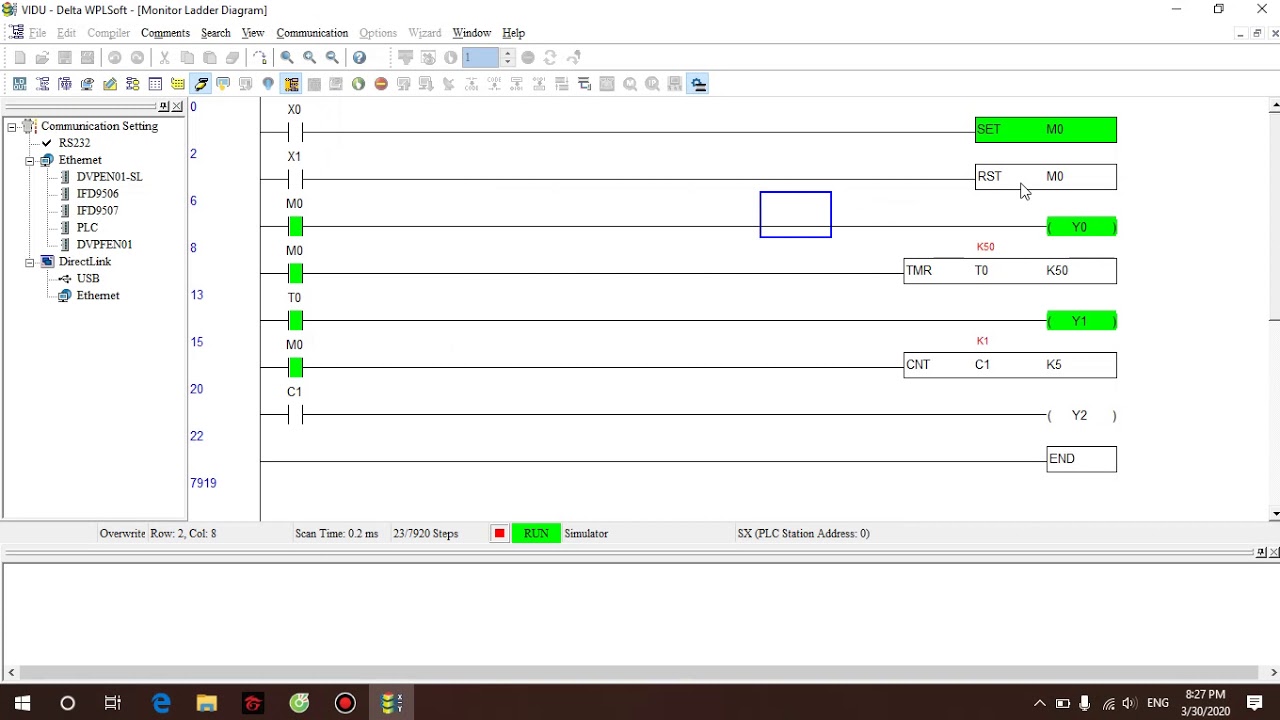This screenshot has height=720, width=1280.
Task: Click the pencil edit program icon
Action: [x=110, y=84]
